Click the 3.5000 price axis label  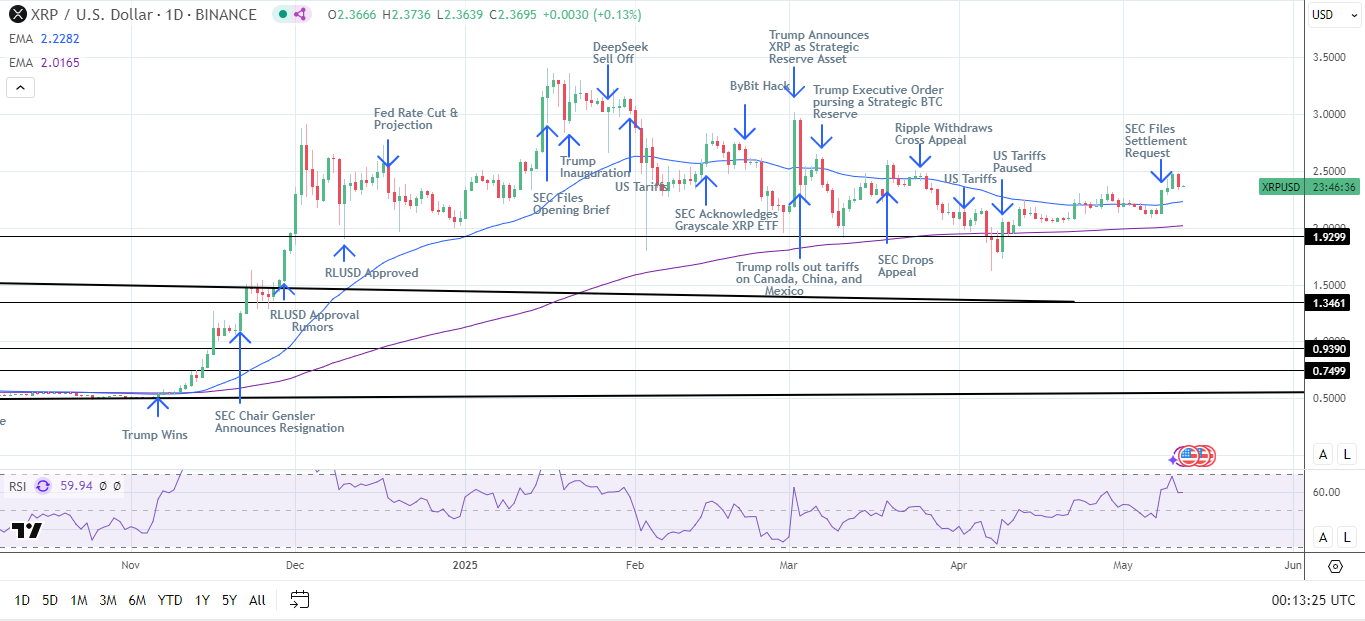click(1328, 57)
